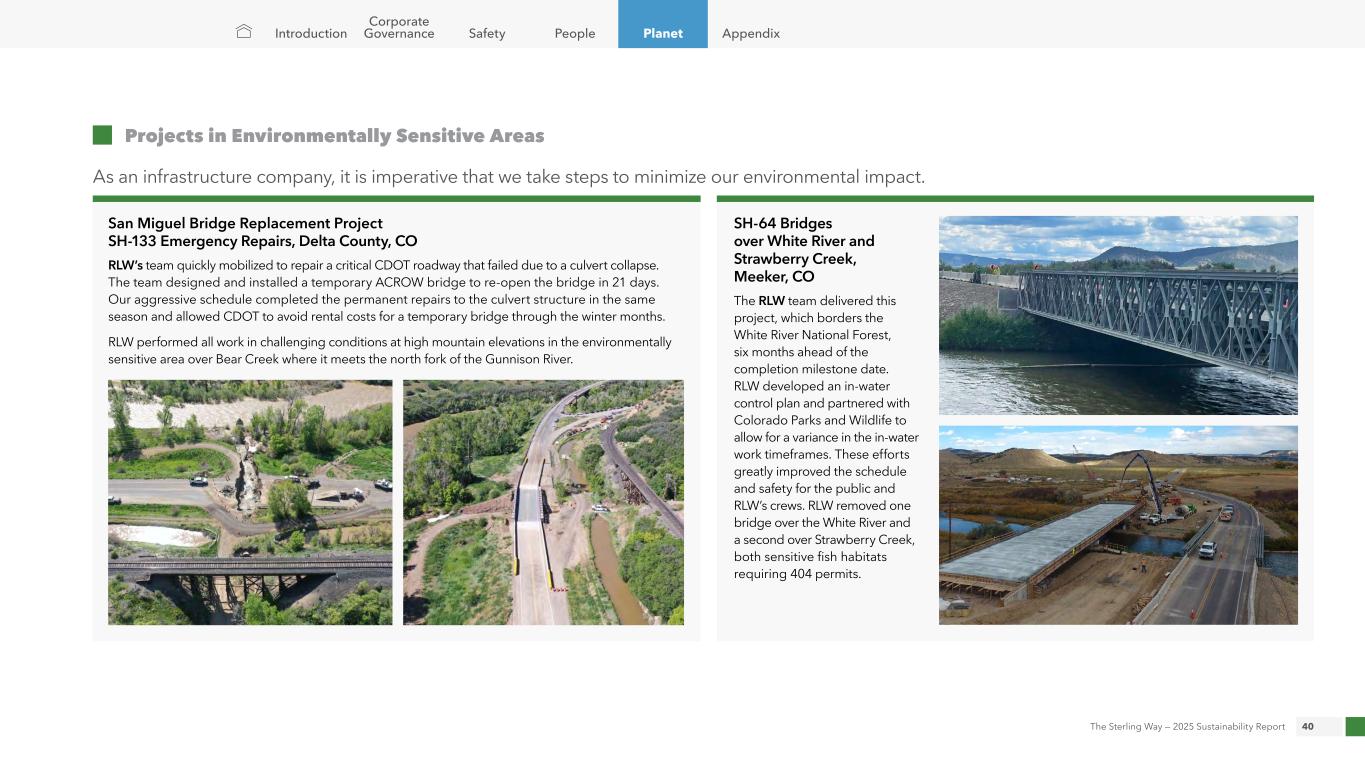Screen dimensions: 1365x768
Task: View the steel truss bridge over river photo
Action: [1118, 315]
